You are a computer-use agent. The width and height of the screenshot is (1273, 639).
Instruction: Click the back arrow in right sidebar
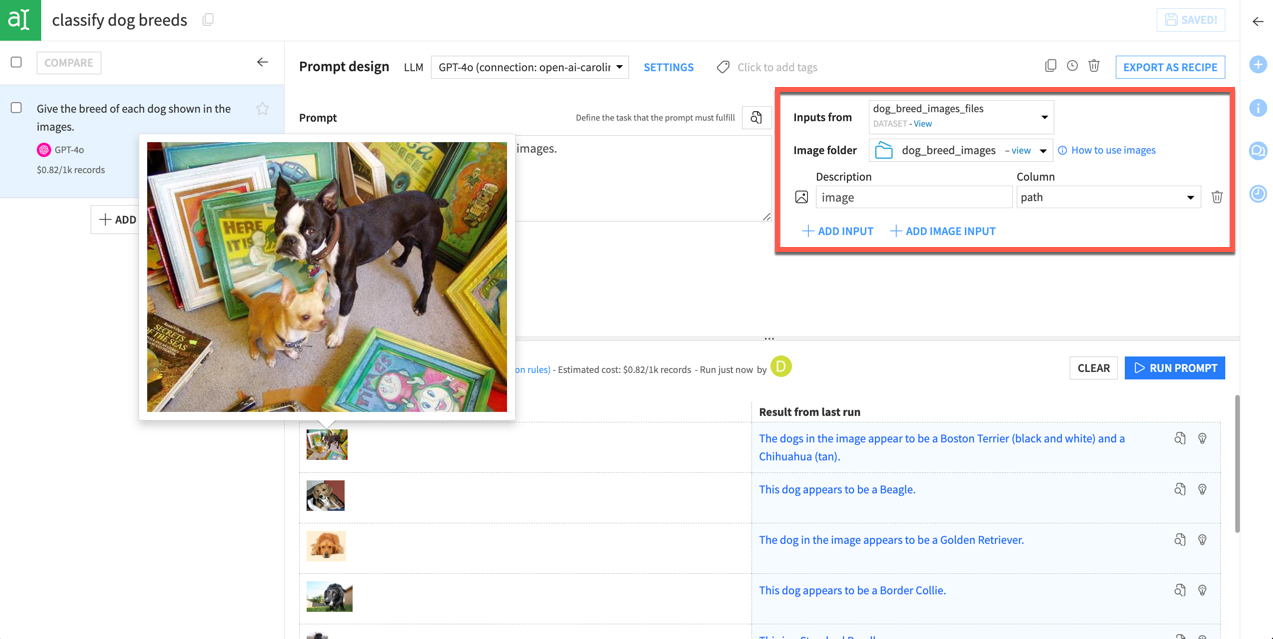[x=1258, y=21]
